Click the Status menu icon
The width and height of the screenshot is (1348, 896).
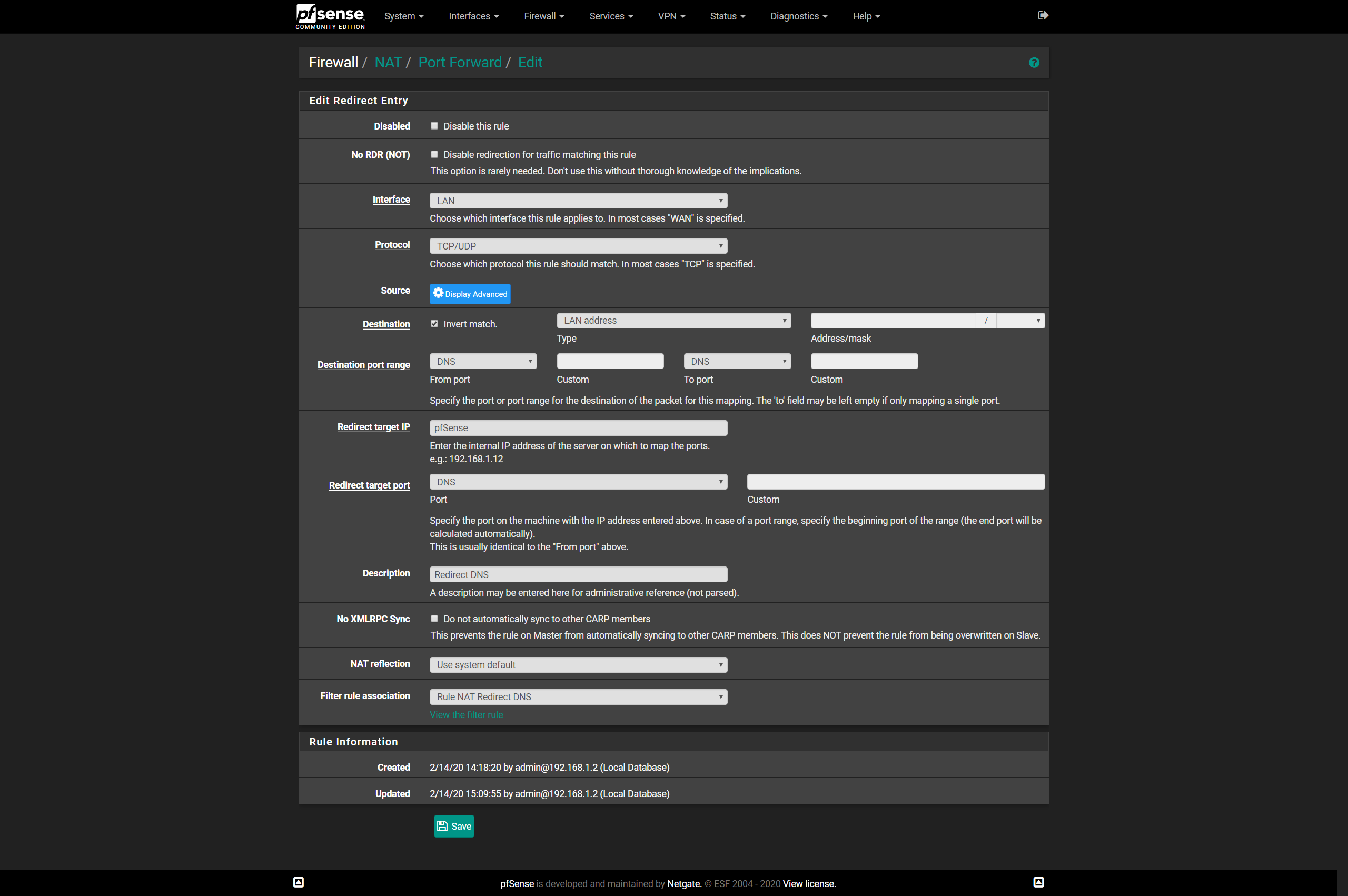pyautogui.click(x=725, y=16)
